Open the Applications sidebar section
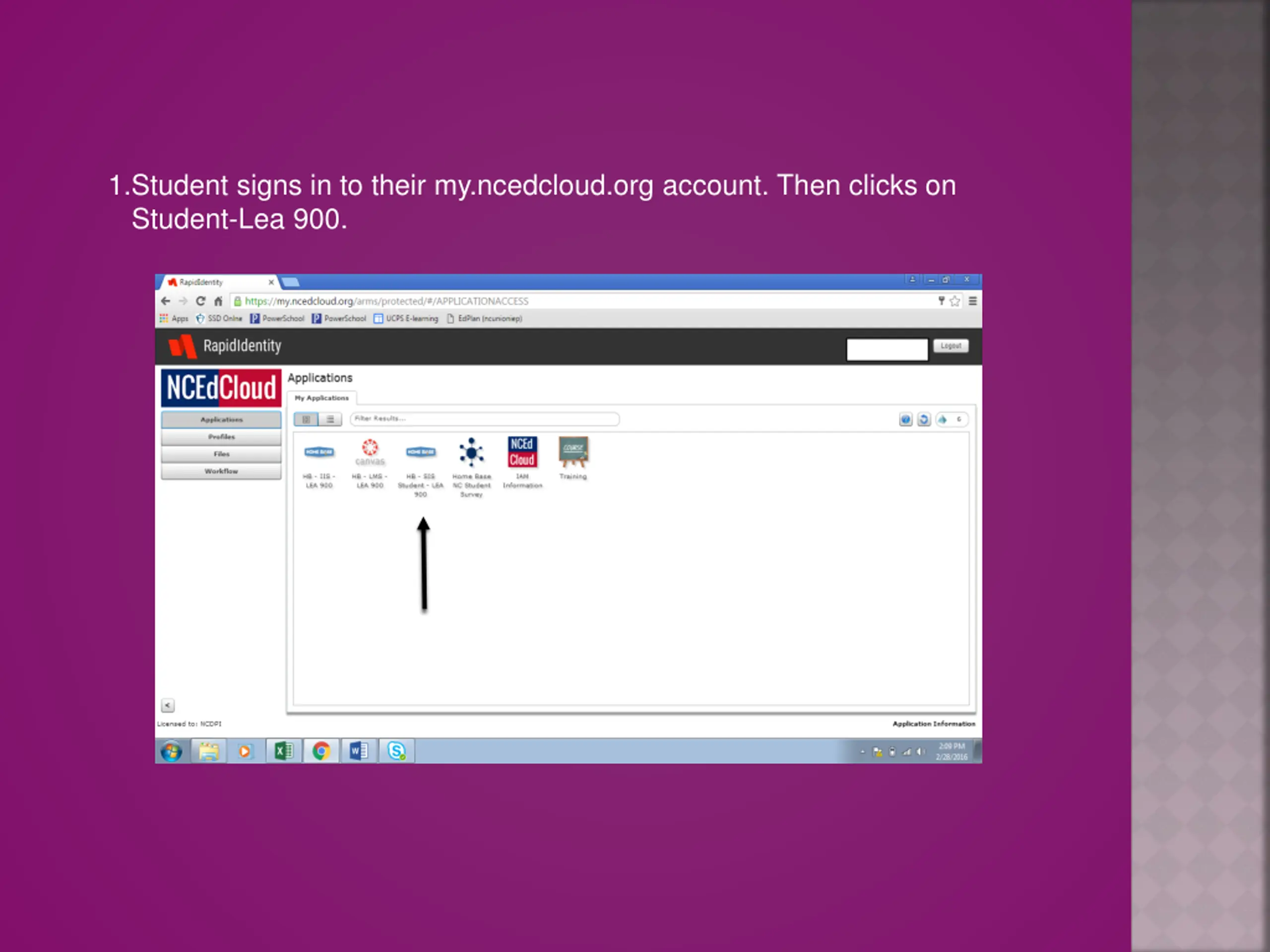Screen dimensions: 1270x952 221,419
